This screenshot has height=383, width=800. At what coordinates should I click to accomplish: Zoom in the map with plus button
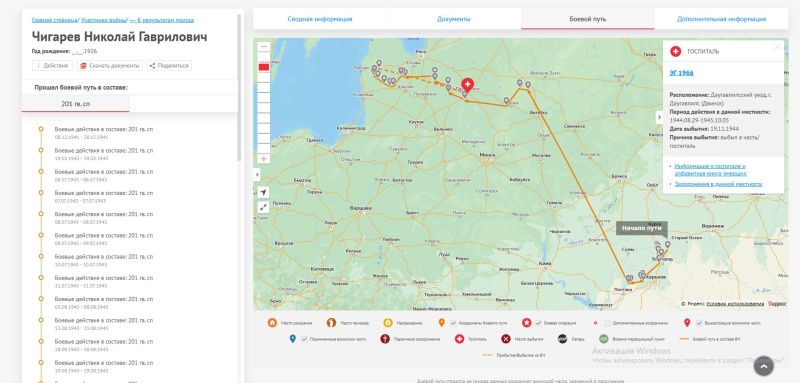click(264, 159)
